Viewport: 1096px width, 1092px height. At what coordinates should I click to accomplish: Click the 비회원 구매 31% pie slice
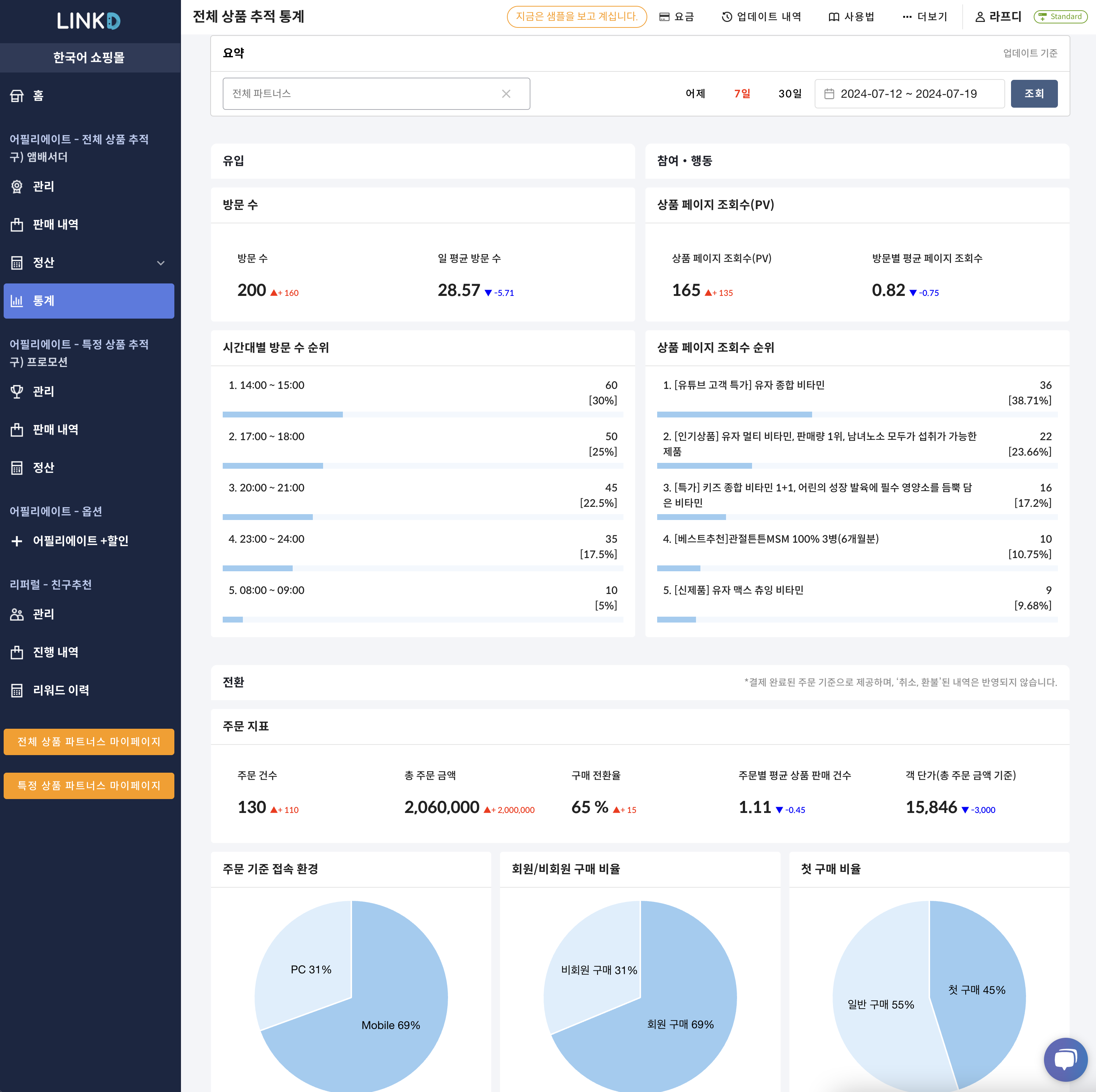(x=599, y=970)
